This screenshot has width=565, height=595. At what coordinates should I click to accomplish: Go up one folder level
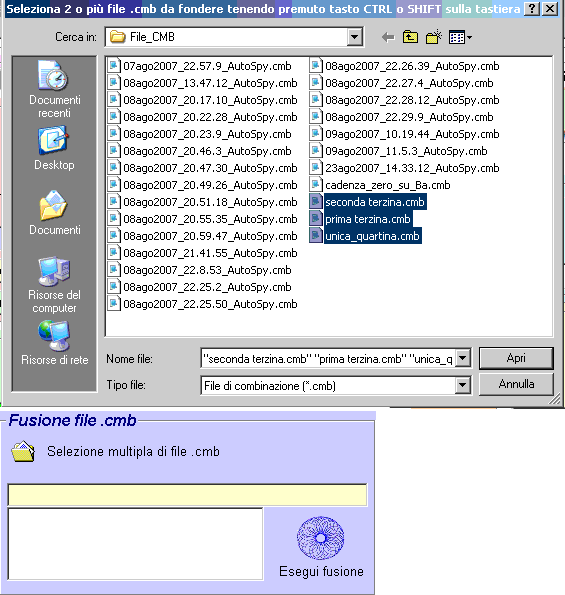[410, 37]
